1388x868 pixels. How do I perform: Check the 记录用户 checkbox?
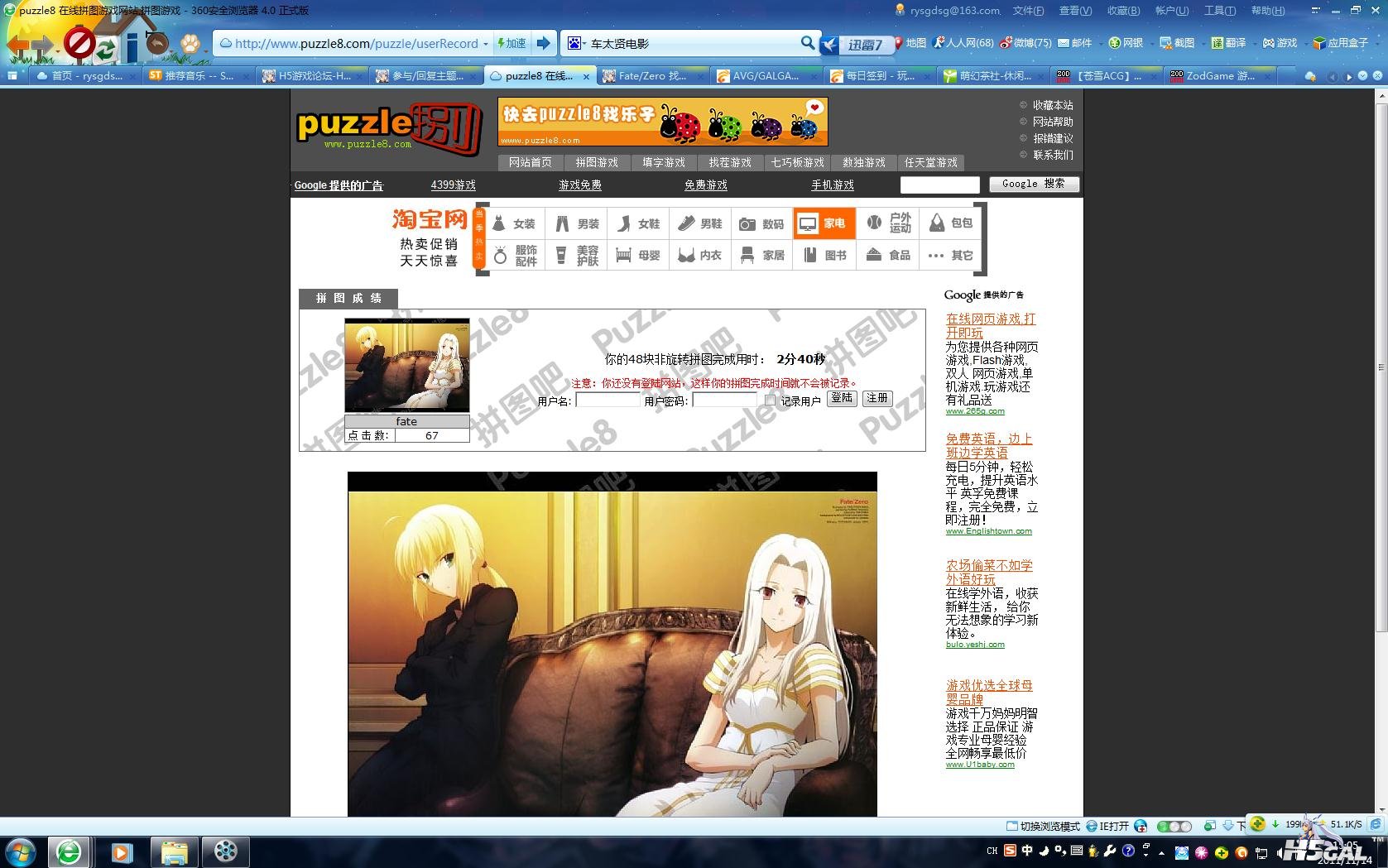[x=770, y=400]
